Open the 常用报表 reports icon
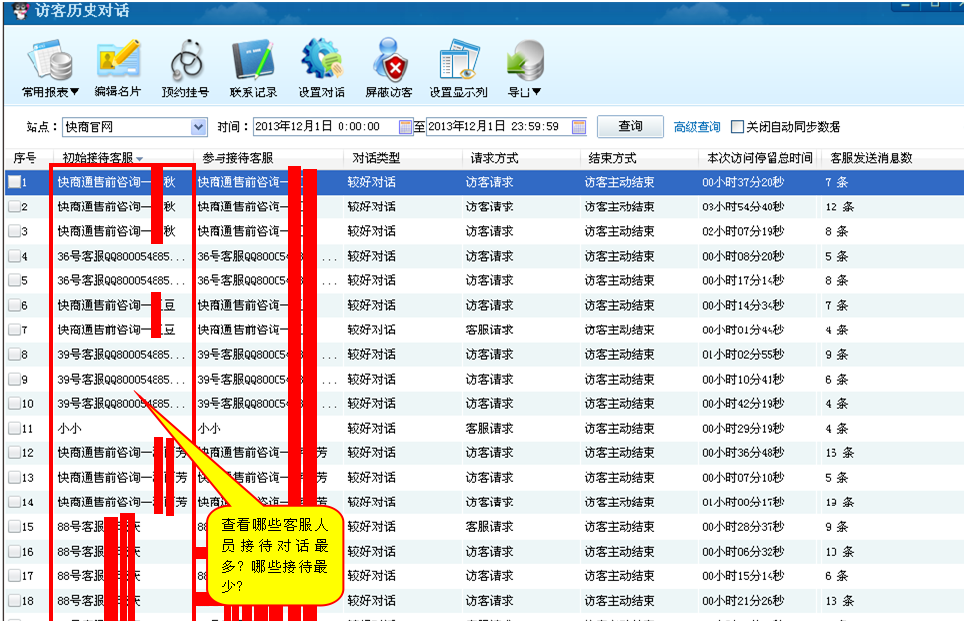This screenshot has width=964, height=621. (50, 62)
